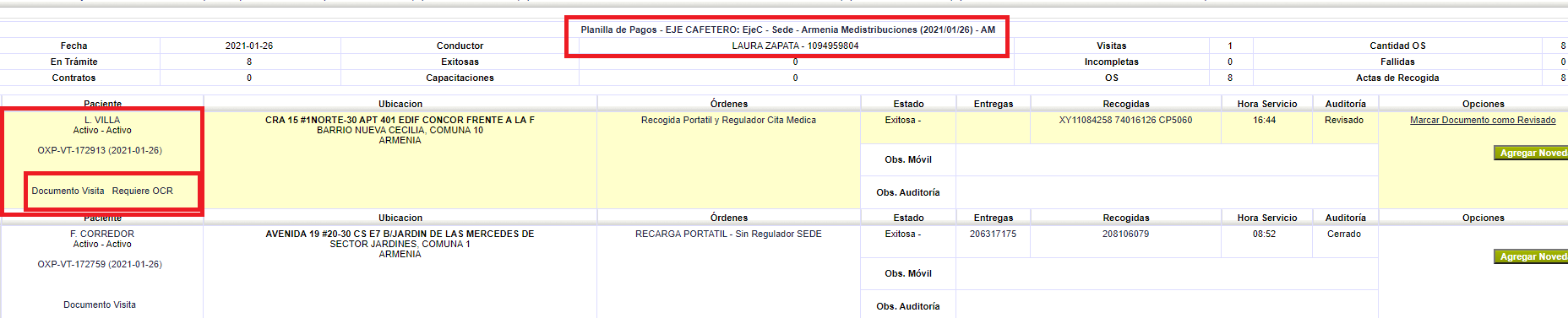Open Documento Visita for L. VILLA
This screenshot has height=318, width=1568.
[x=68, y=191]
